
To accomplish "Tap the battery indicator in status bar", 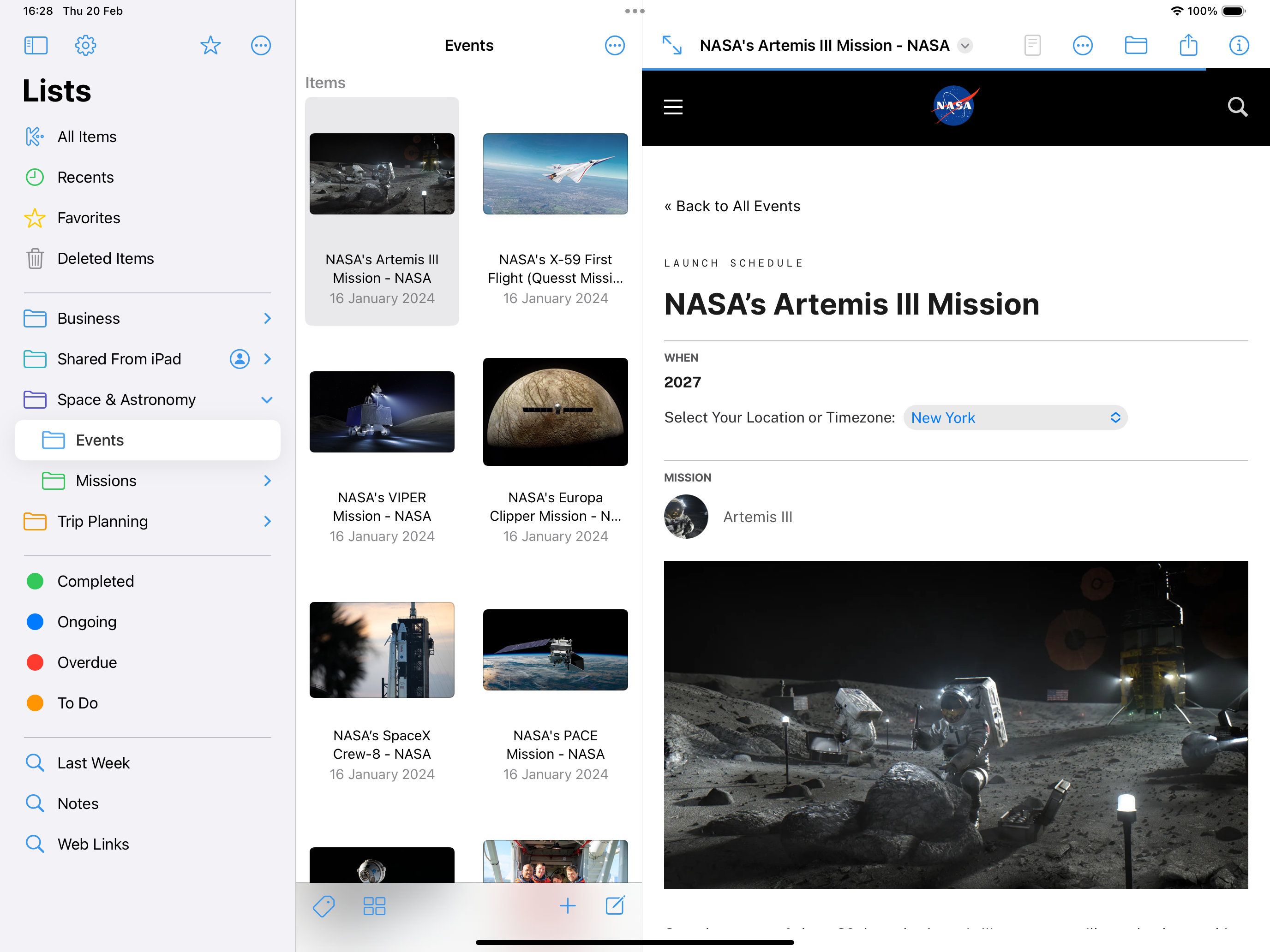I will click(x=1233, y=11).
